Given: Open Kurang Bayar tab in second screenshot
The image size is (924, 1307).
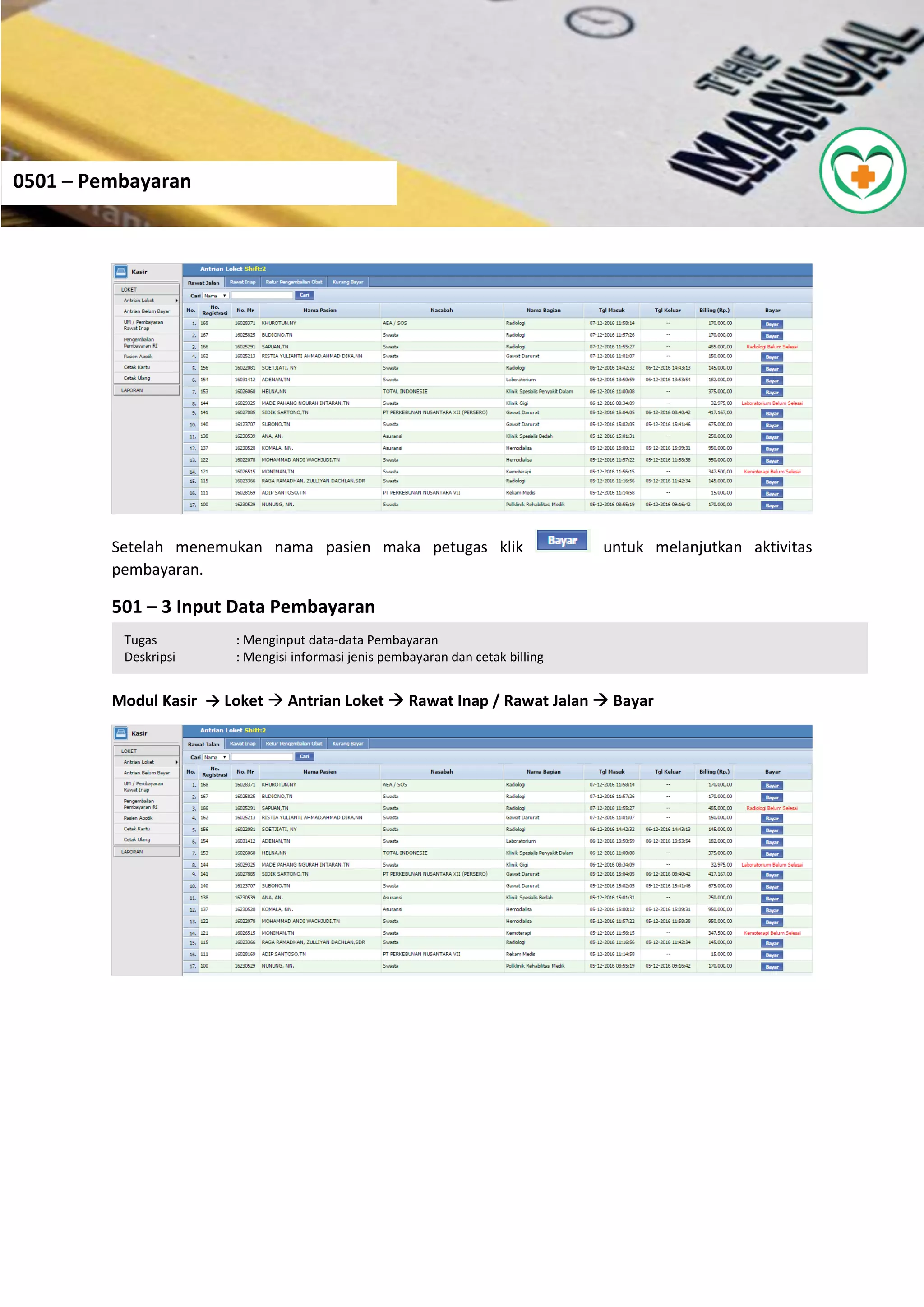Looking at the screenshot, I should (x=348, y=743).
